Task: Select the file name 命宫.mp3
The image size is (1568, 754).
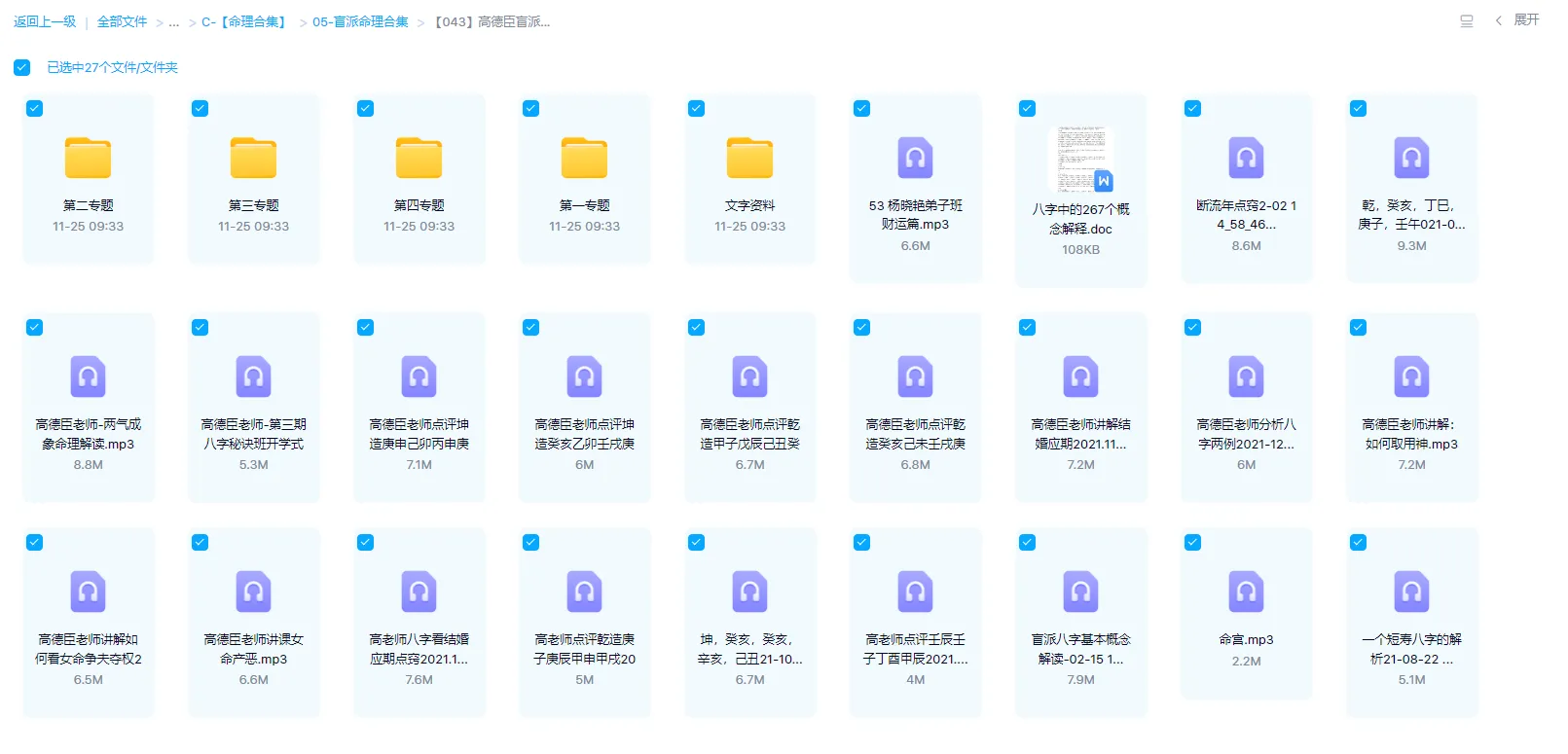Action: 1247,639
